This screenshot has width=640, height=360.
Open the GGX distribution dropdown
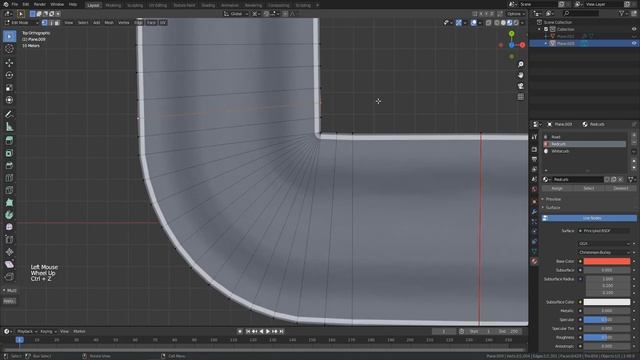point(604,244)
